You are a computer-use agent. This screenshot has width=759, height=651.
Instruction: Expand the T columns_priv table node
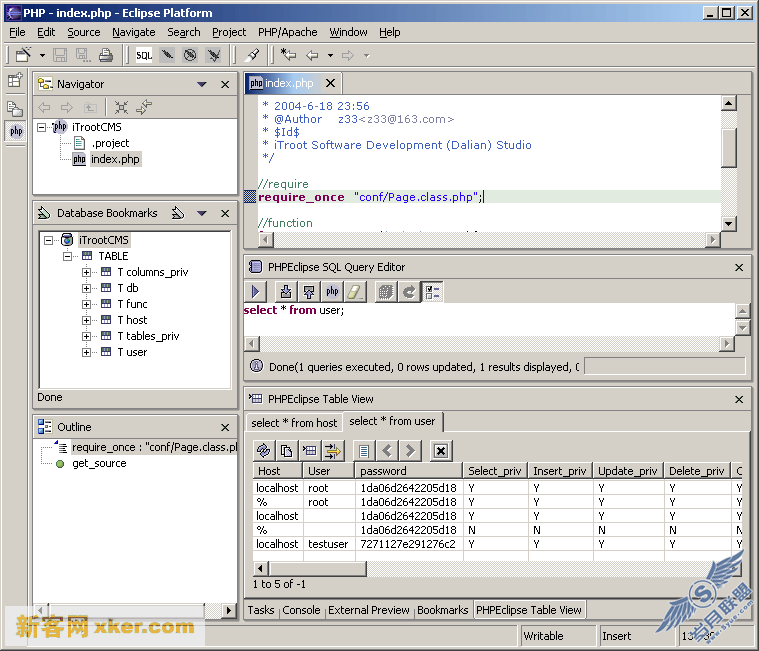pos(86,272)
